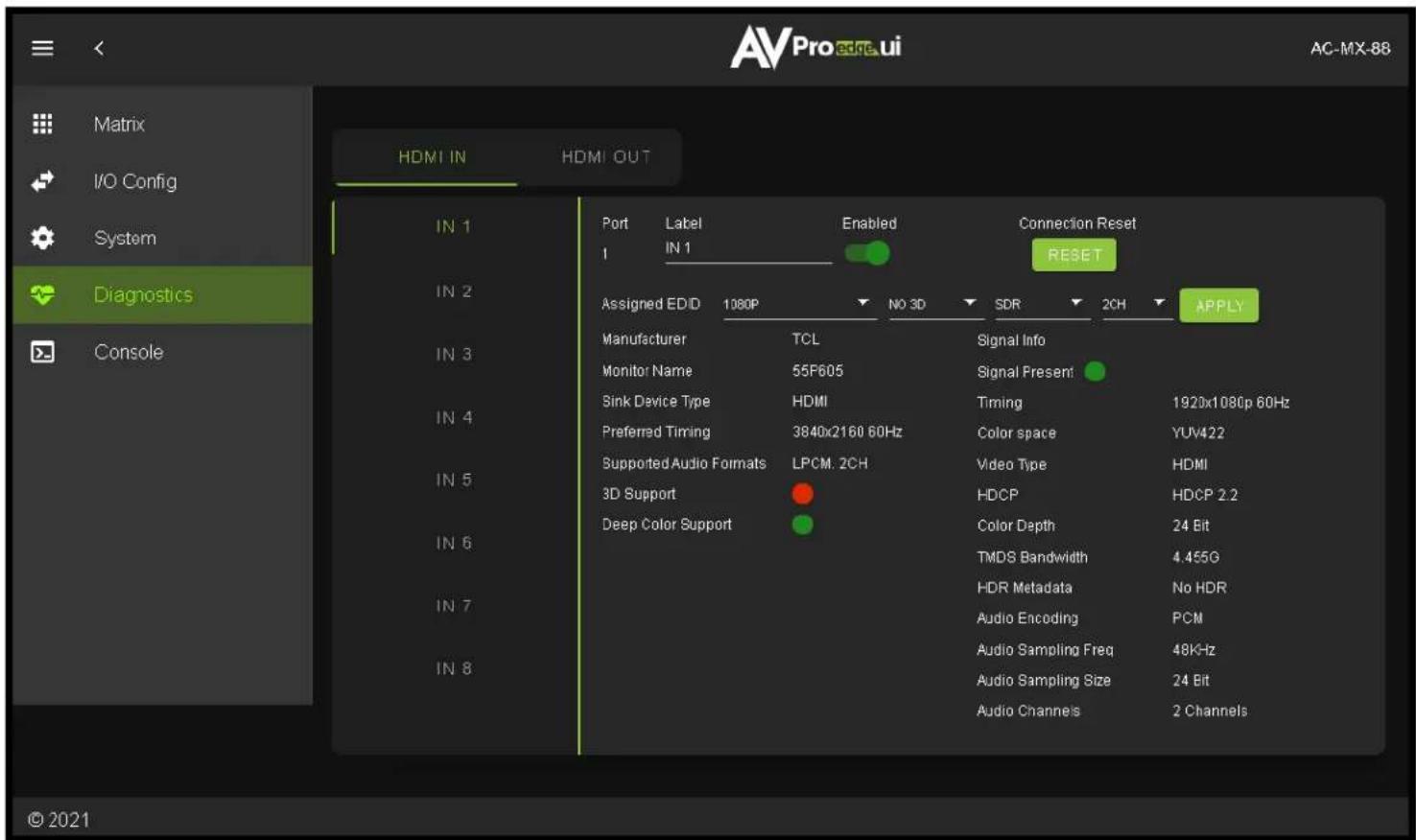Switch to the HDMI OUT tab
The width and height of the screenshot is (1416, 840).
[x=605, y=157]
